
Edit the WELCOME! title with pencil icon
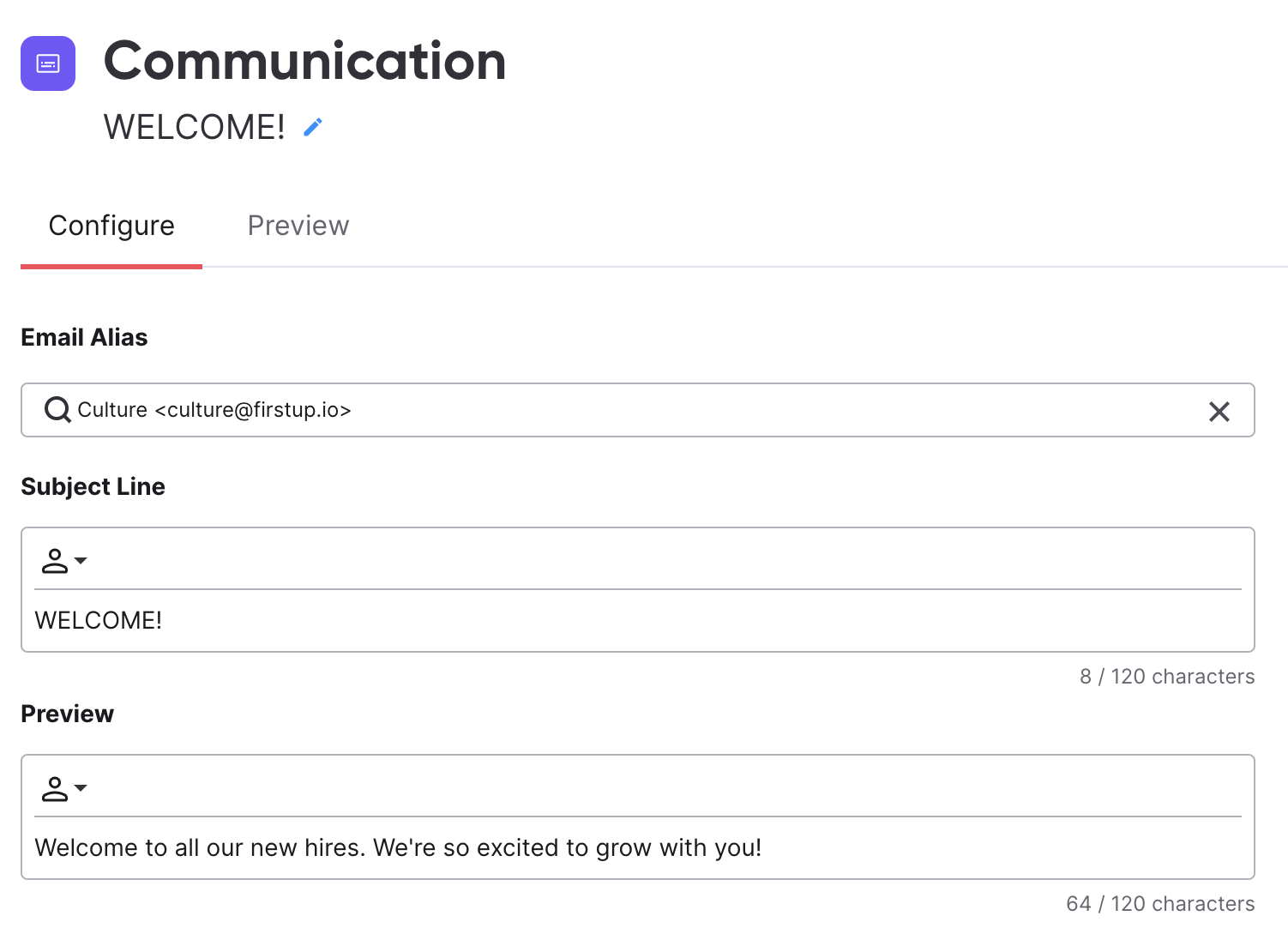pyautogui.click(x=313, y=127)
